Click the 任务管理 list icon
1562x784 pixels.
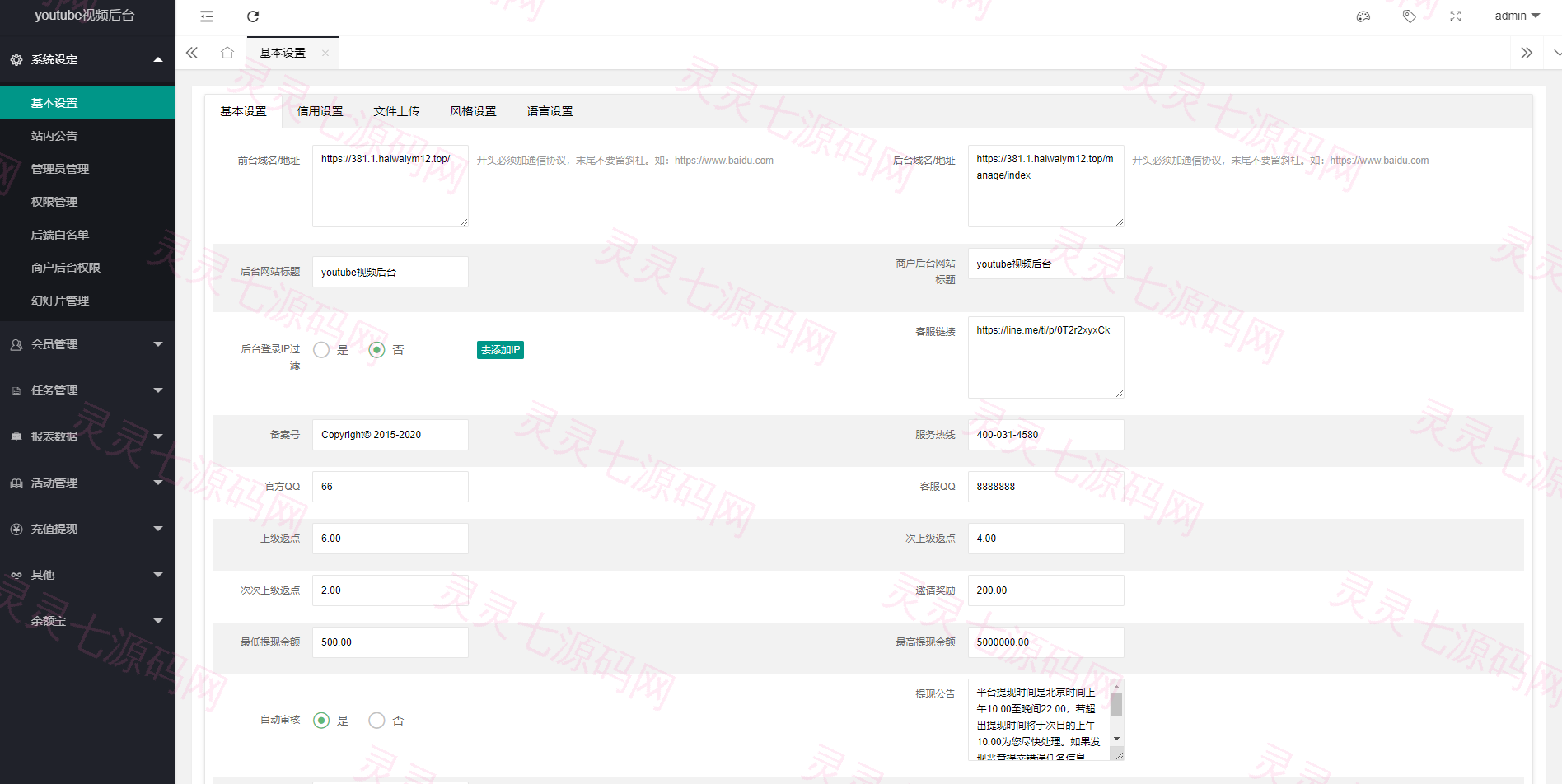[16, 391]
